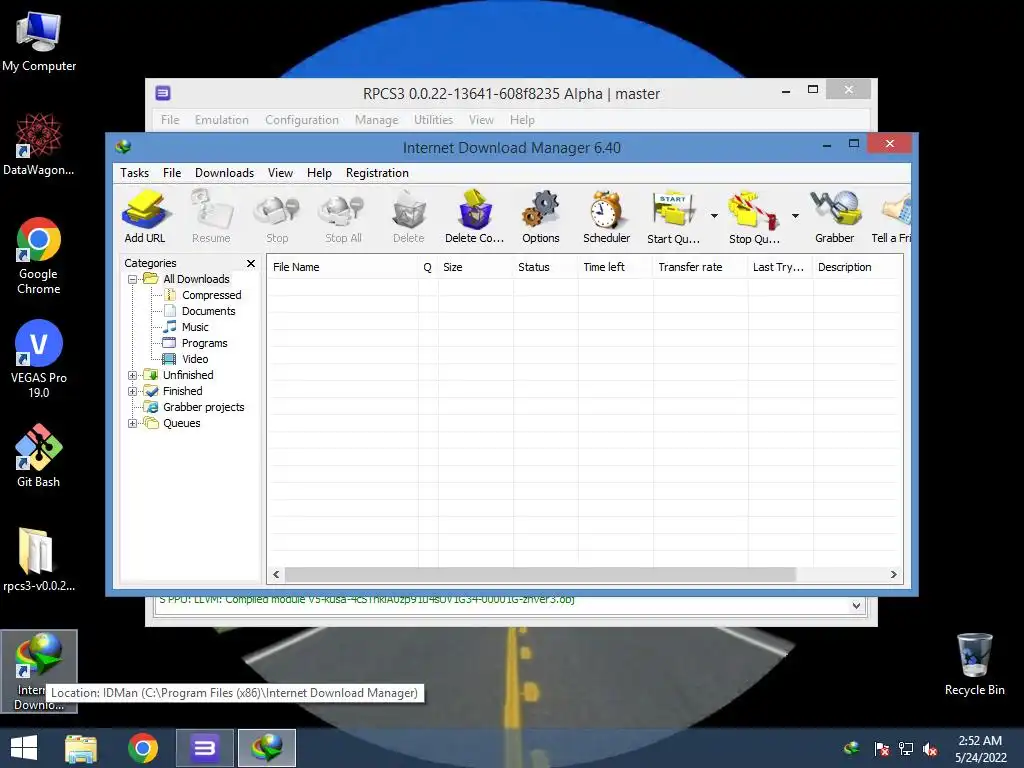Select the Recycle Bin icon
This screenshot has height=768, width=1024.
974,664
